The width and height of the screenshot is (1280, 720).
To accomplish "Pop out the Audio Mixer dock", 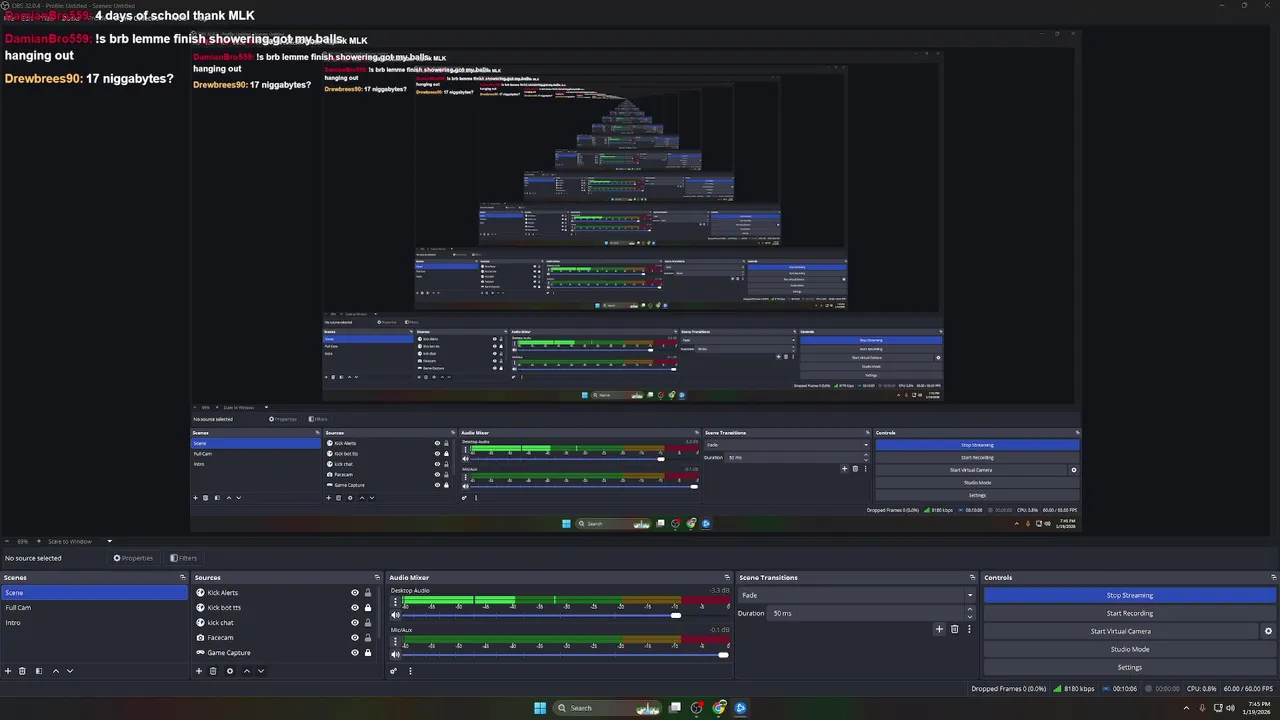I will [727, 577].
